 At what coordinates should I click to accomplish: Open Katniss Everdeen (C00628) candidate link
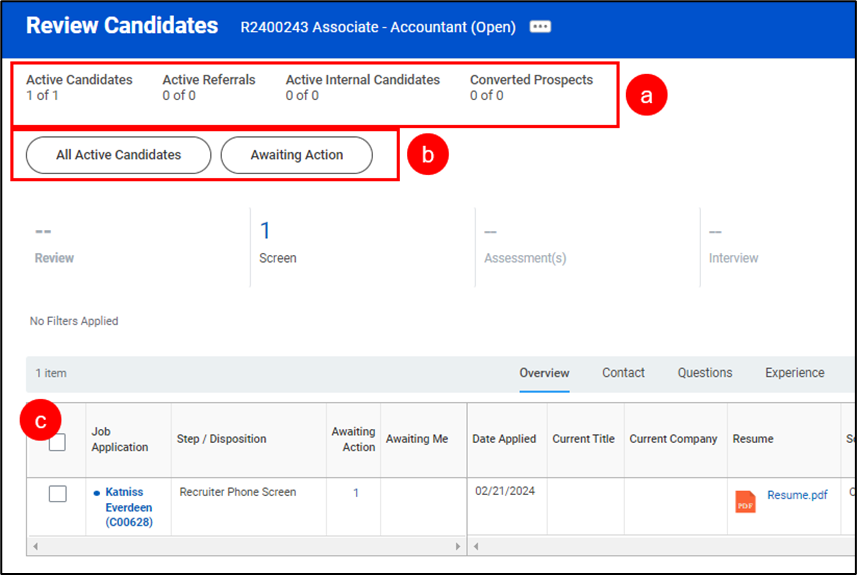128,507
